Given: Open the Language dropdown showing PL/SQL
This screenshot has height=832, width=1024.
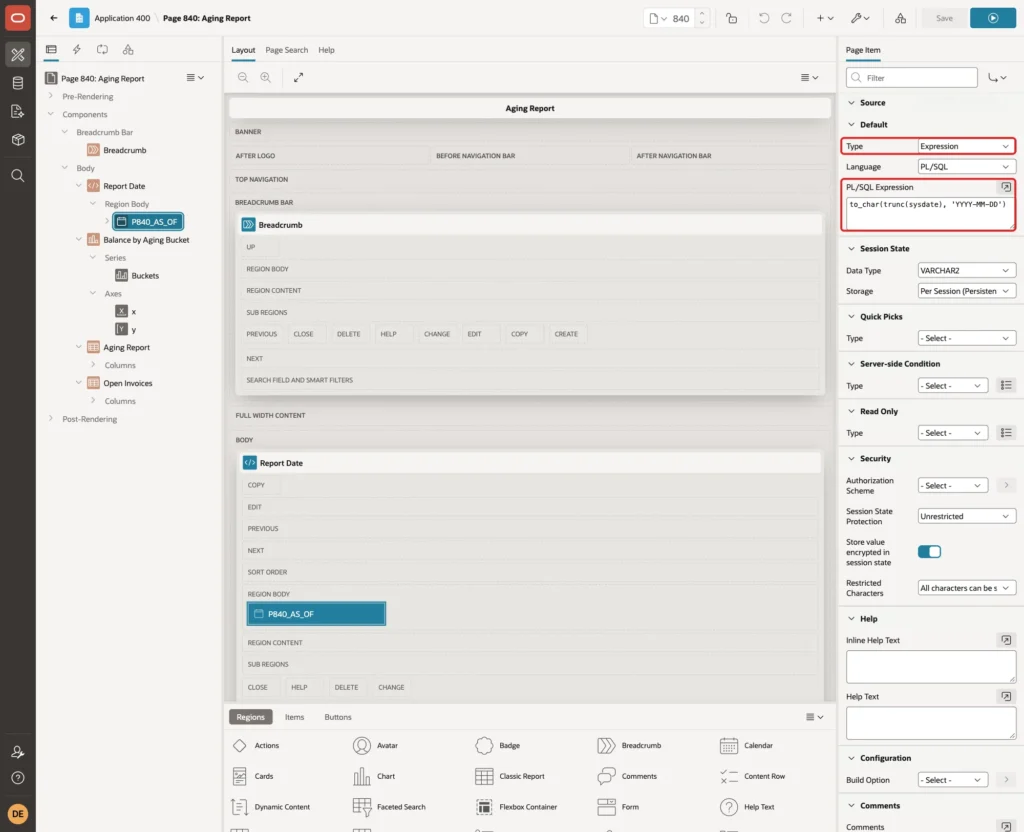Looking at the screenshot, I should [966, 167].
